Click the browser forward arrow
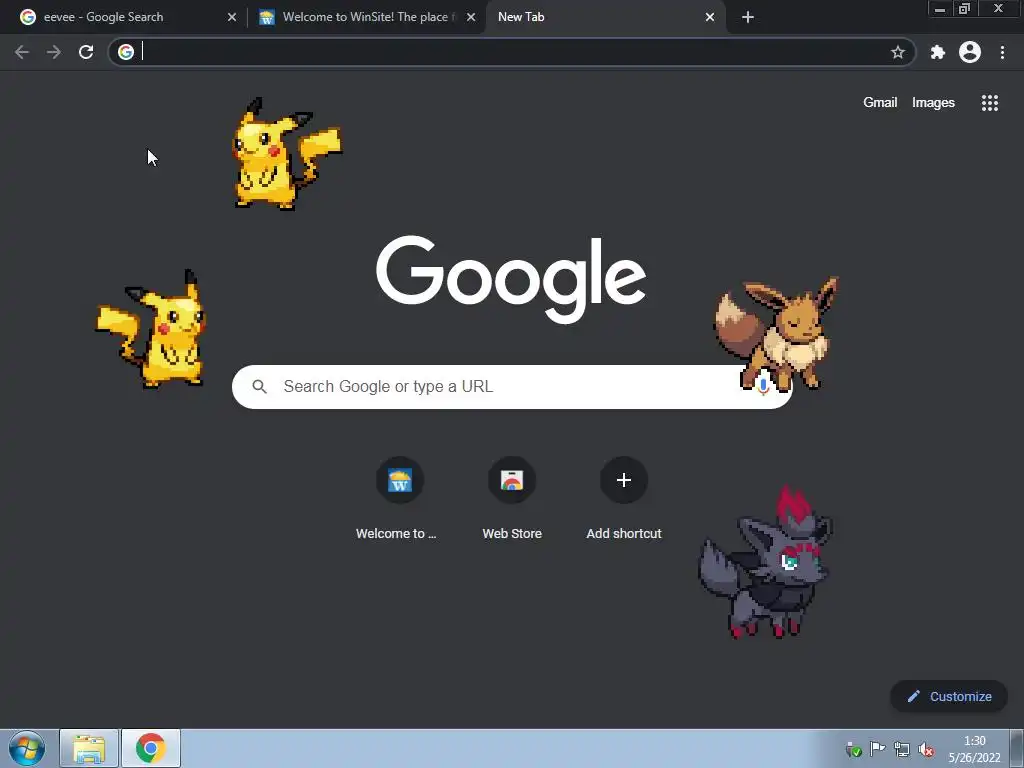The width and height of the screenshot is (1024, 768). tap(54, 52)
